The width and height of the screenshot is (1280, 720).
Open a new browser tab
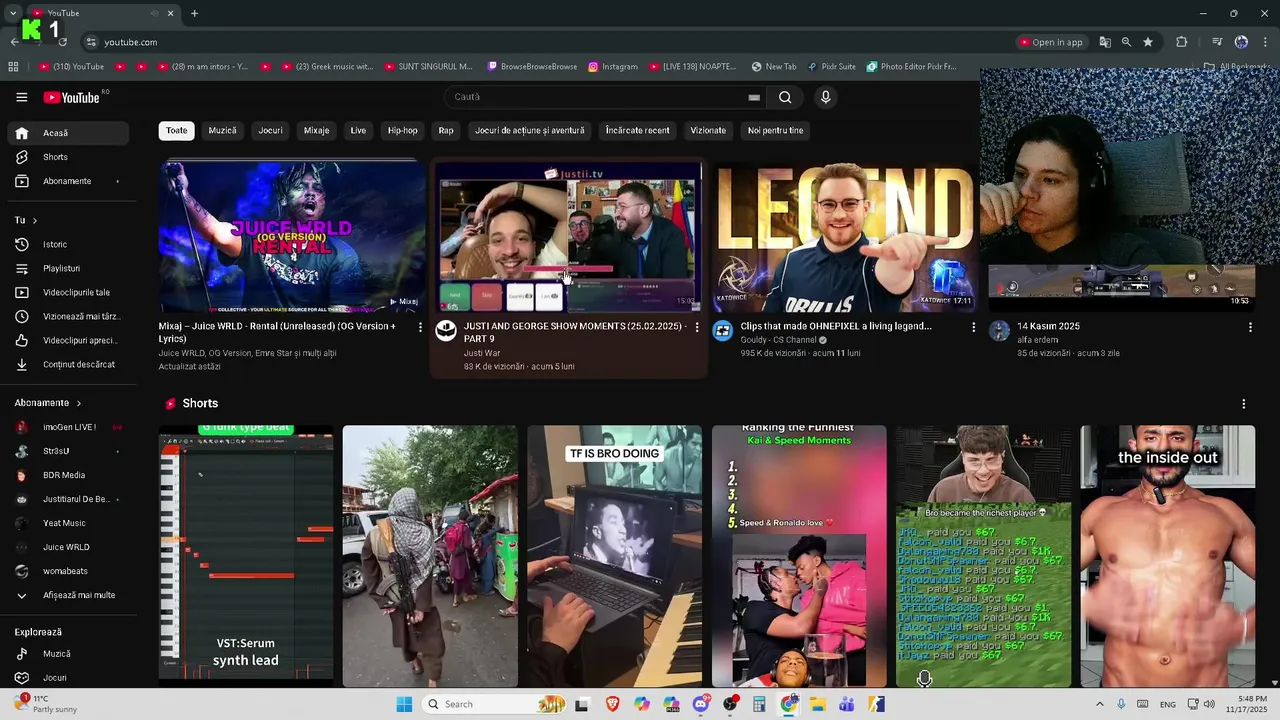[194, 13]
